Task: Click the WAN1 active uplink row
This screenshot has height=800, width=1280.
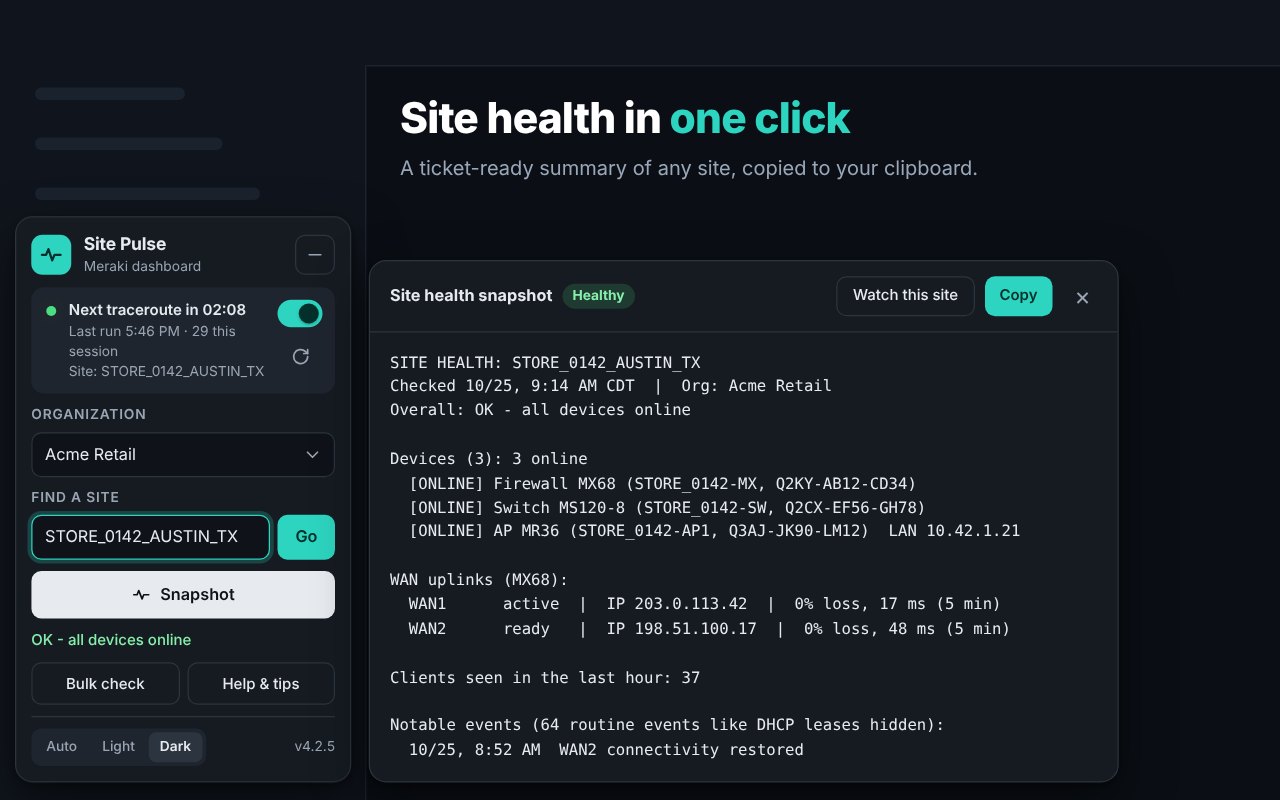Action: (x=704, y=604)
